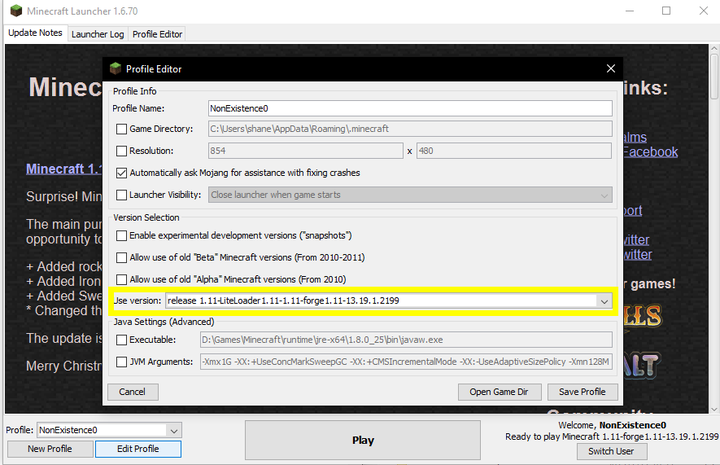
Task: Click the Minecraft block icon in the launcher title bar
Action: (x=16, y=11)
